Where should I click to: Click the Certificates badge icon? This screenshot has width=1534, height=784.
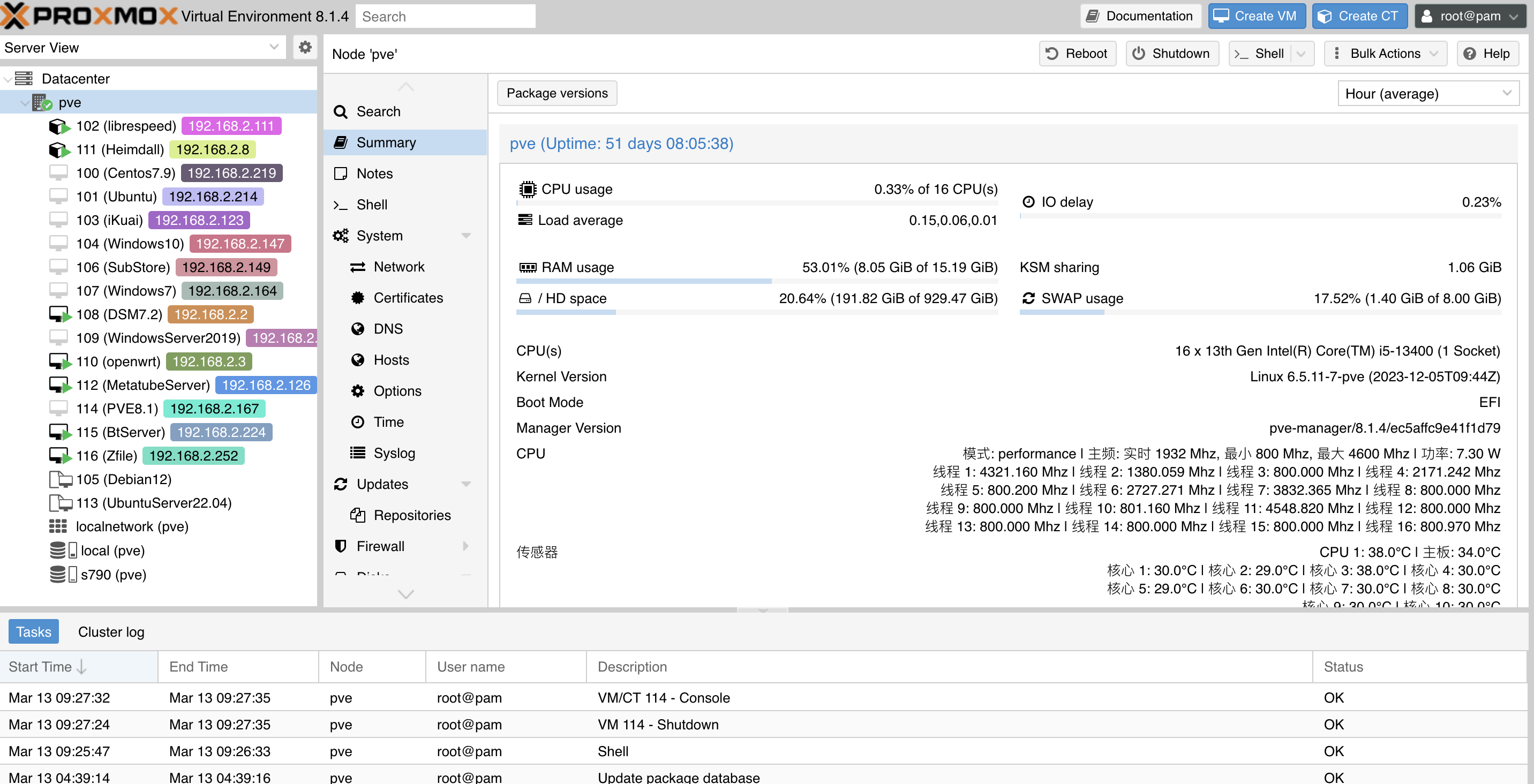(357, 298)
